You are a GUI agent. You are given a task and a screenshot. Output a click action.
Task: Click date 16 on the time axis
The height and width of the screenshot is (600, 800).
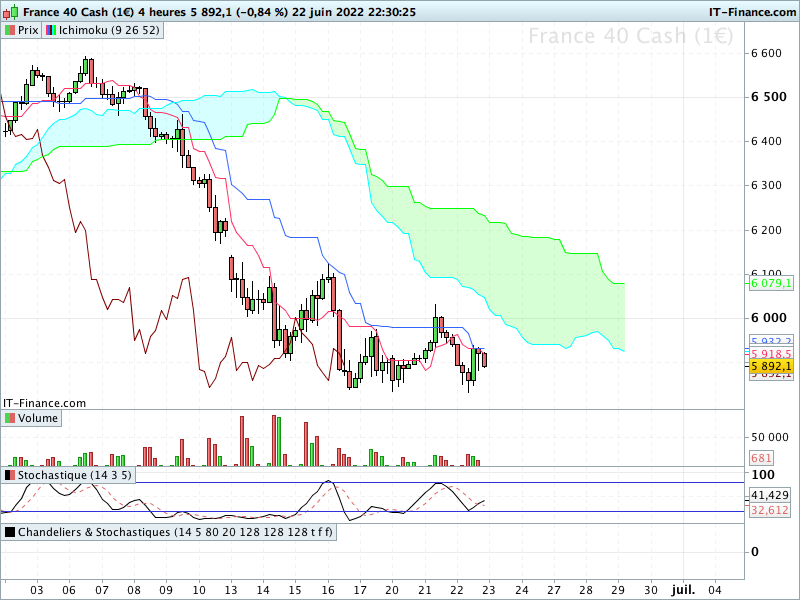click(x=328, y=590)
